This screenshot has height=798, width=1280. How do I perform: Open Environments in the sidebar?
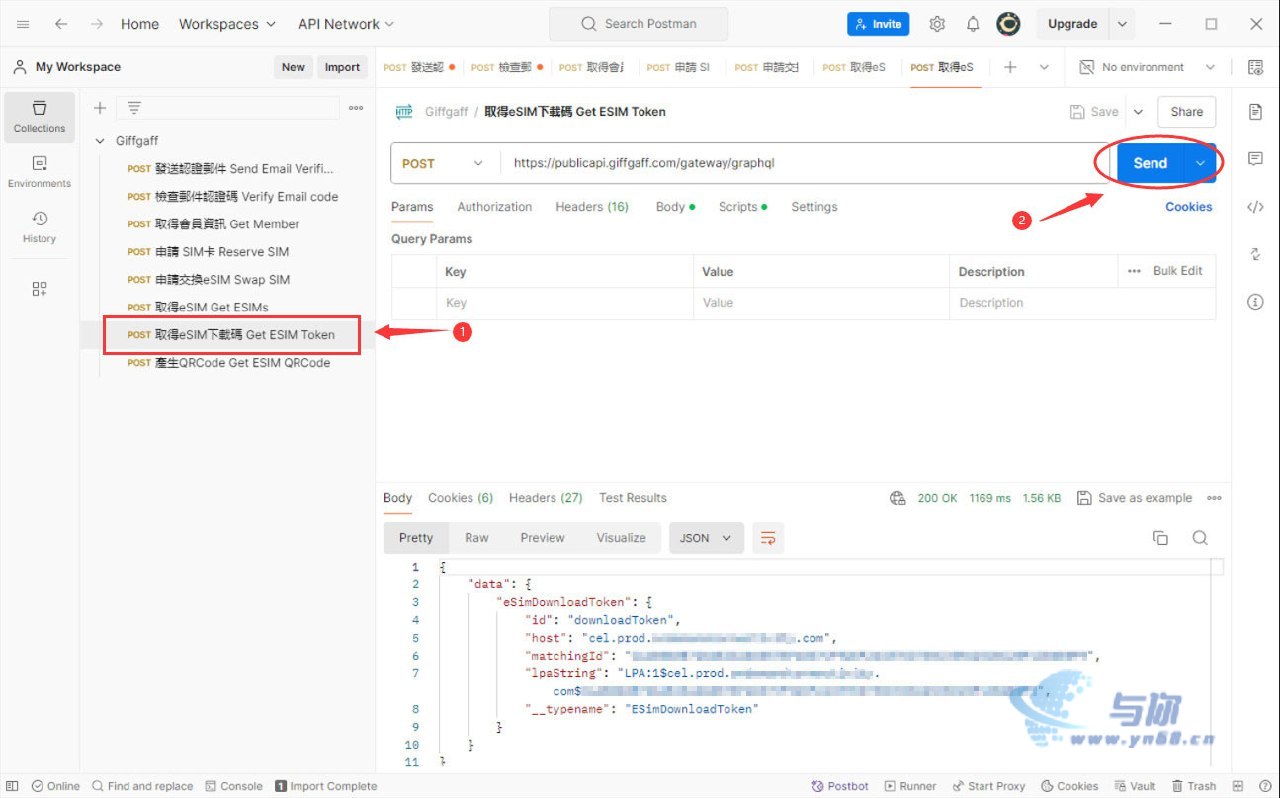[x=39, y=172]
